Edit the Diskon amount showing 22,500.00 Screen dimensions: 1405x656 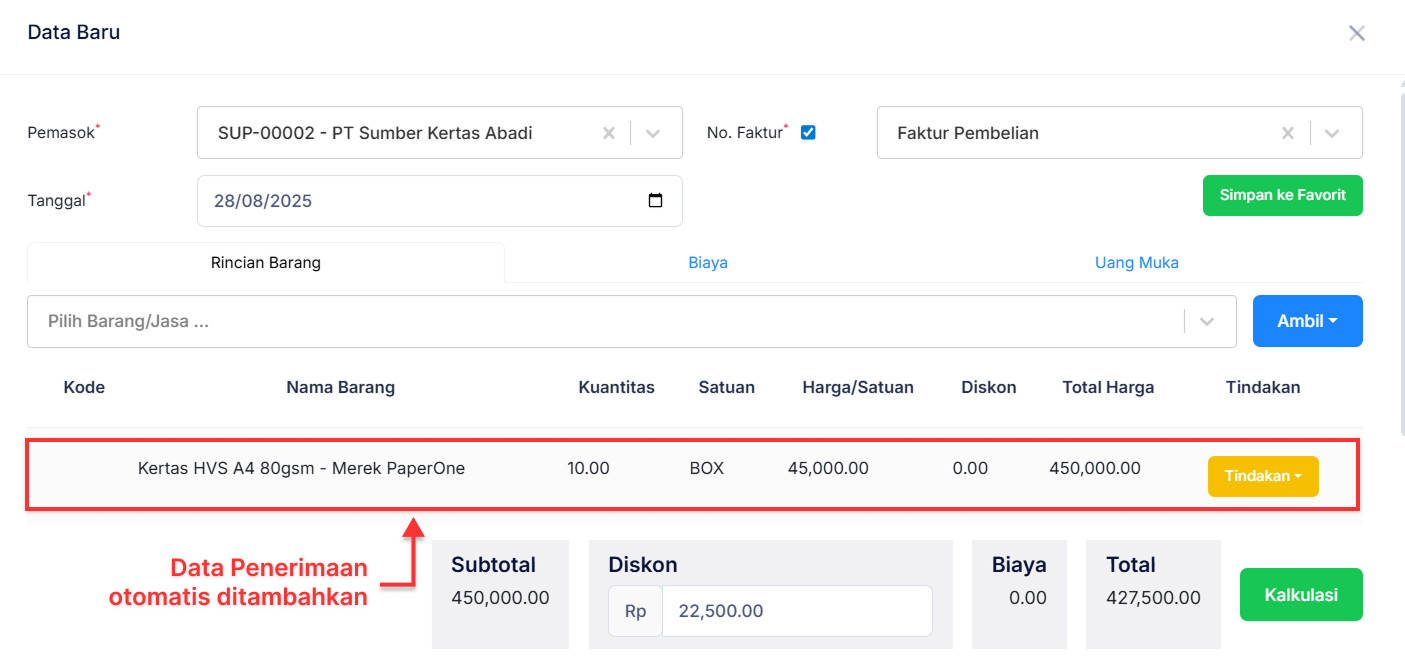pyautogui.click(x=797, y=610)
